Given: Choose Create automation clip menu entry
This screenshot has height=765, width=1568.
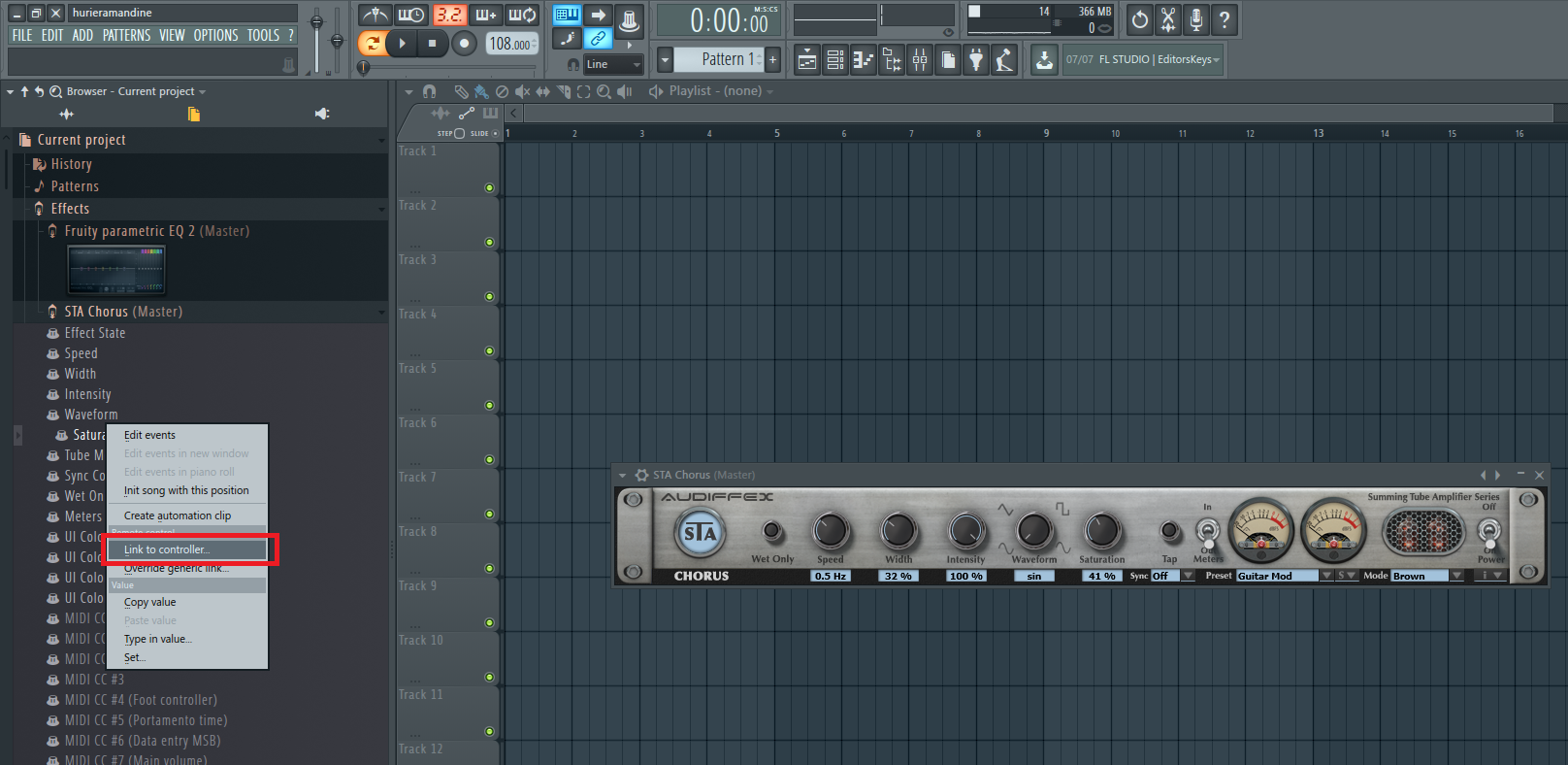Looking at the screenshot, I should [178, 516].
